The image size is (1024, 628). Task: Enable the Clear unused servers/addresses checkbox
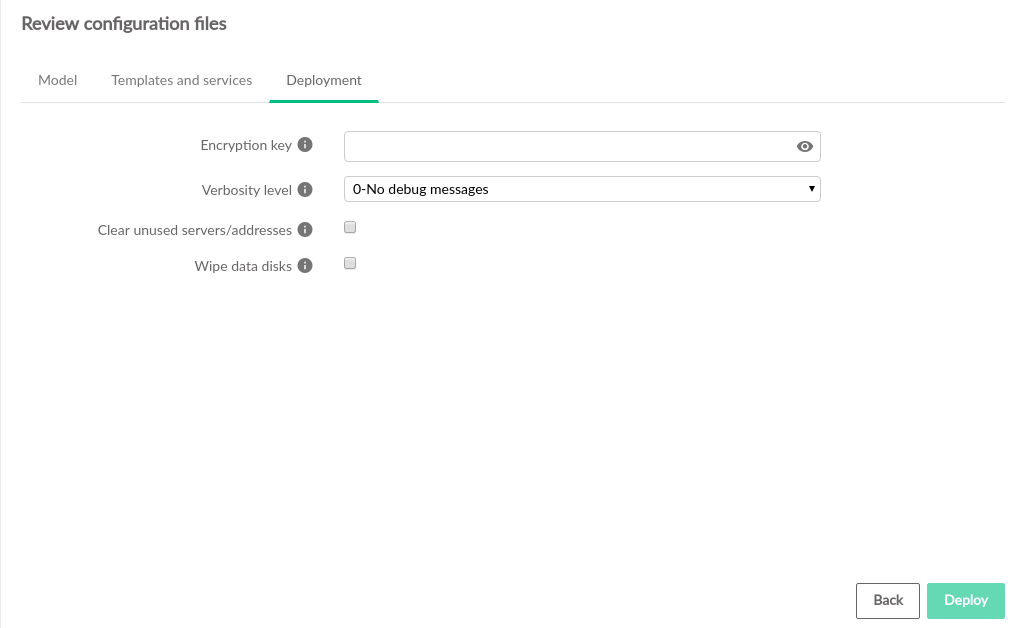(x=350, y=228)
